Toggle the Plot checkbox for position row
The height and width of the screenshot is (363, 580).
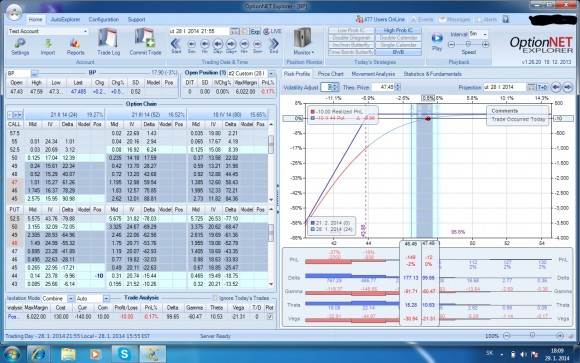(x=270, y=317)
